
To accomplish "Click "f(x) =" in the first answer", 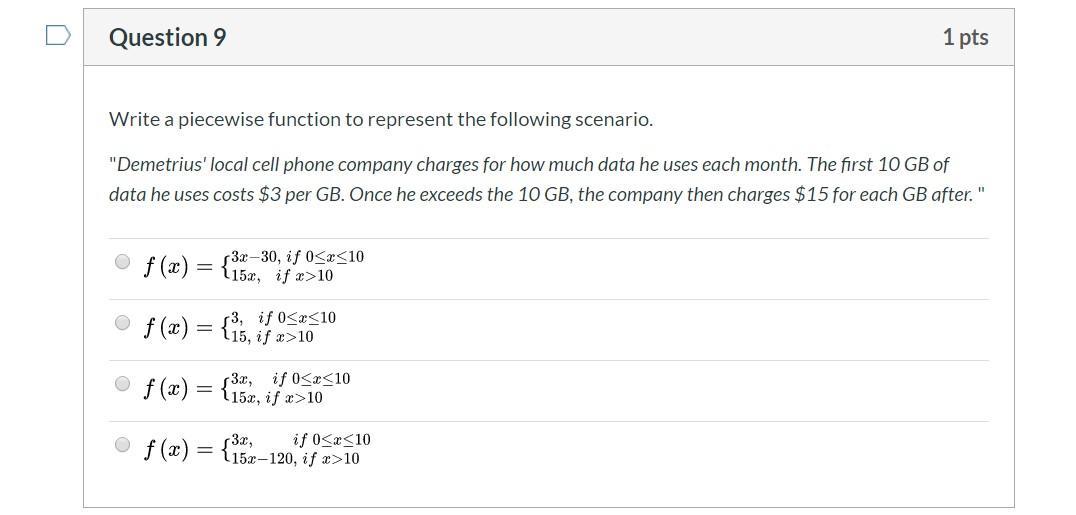I will (x=179, y=266).
